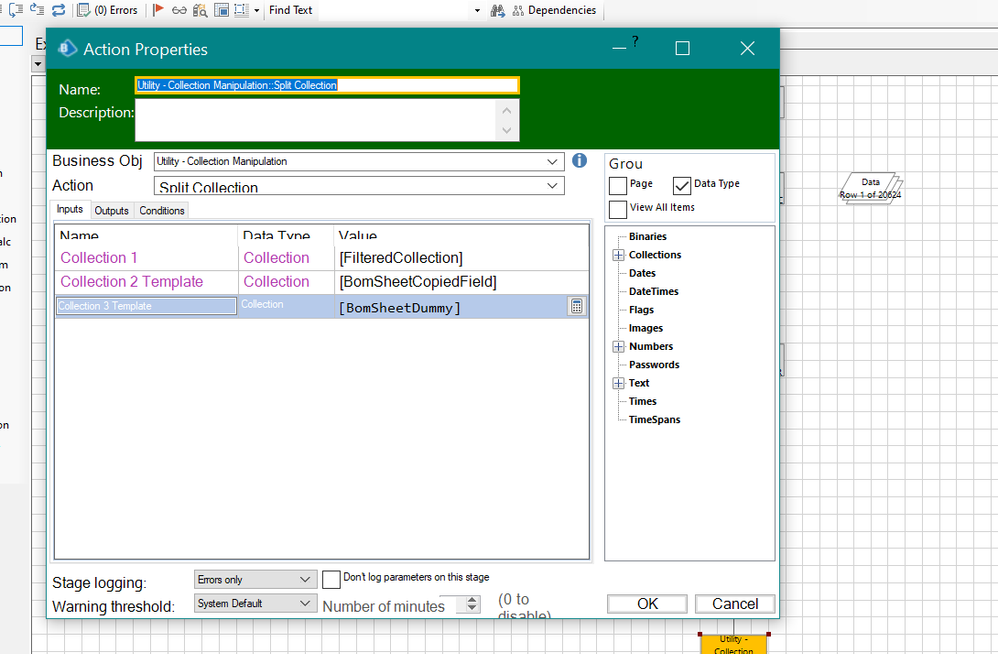998x654 pixels.
Task: Click the Dependencies toolbar button
Action: [553, 10]
